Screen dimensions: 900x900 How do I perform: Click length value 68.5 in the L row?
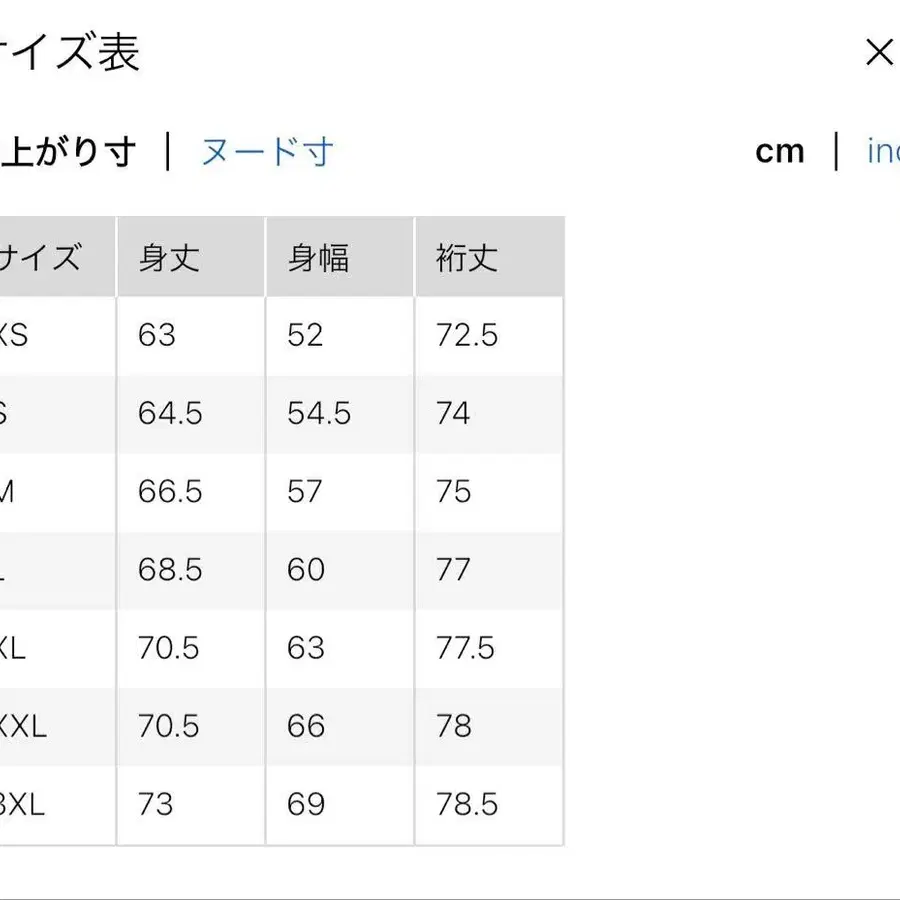[x=170, y=570]
